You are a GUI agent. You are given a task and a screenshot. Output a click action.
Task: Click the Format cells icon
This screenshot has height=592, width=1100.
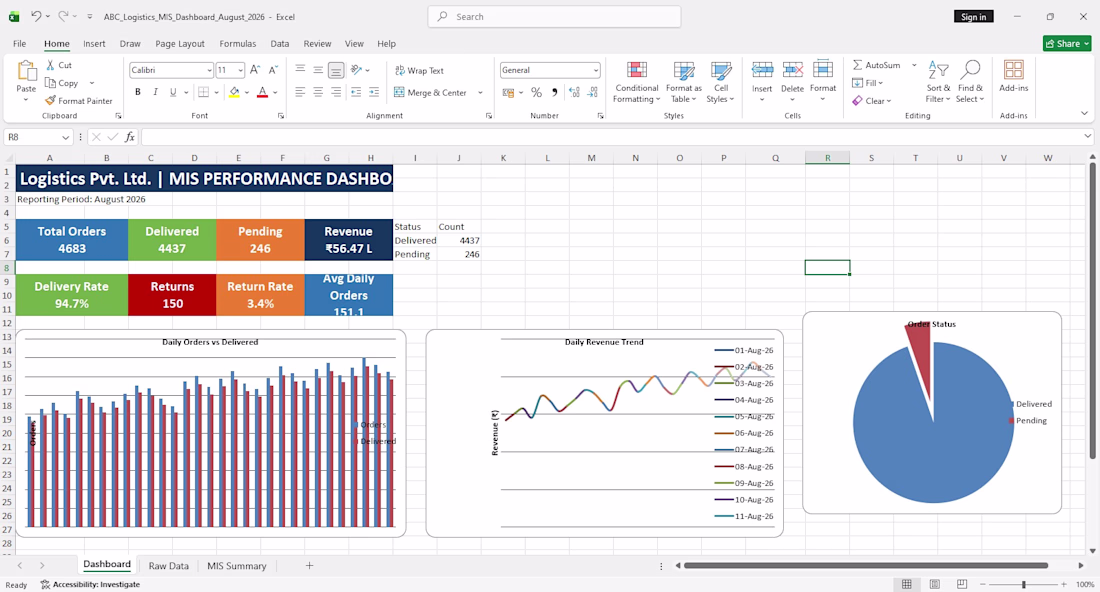tap(822, 70)
